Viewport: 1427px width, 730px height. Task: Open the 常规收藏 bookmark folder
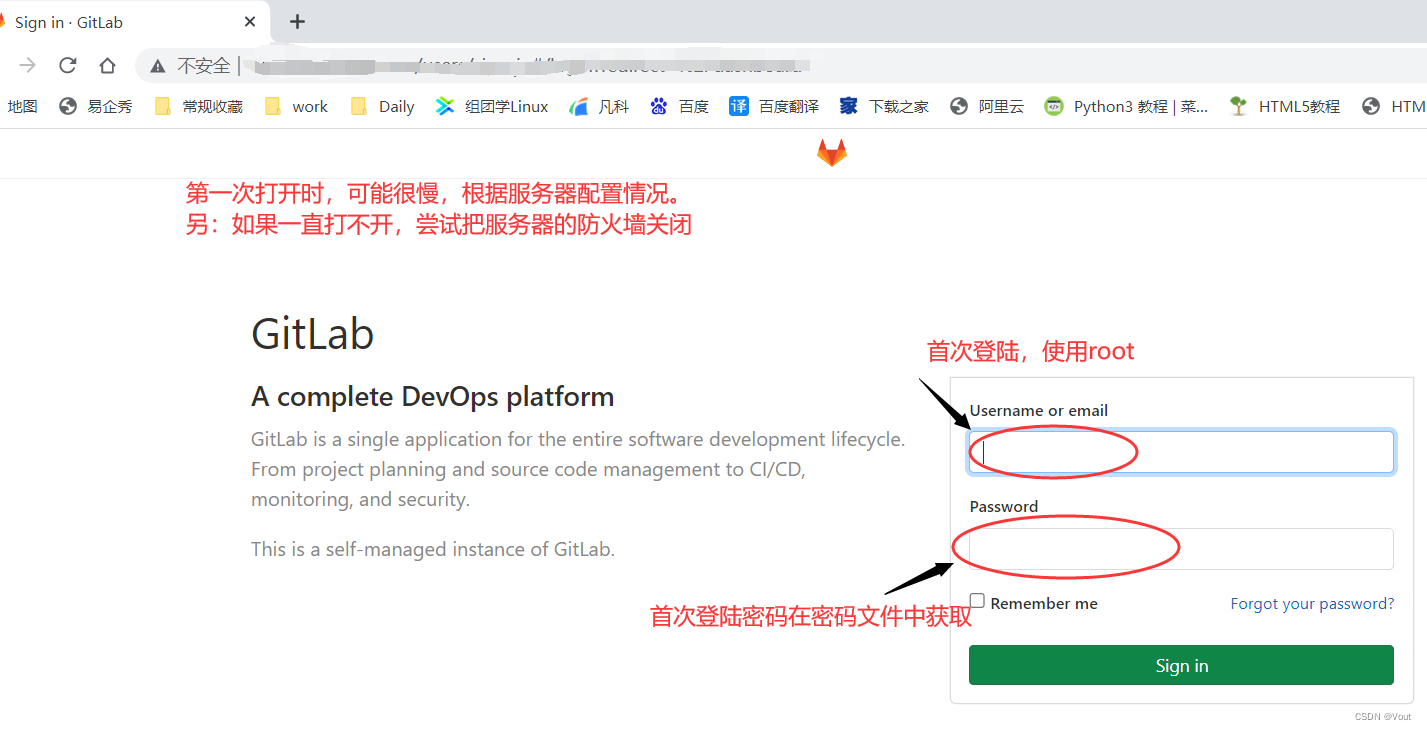[199, 106]
